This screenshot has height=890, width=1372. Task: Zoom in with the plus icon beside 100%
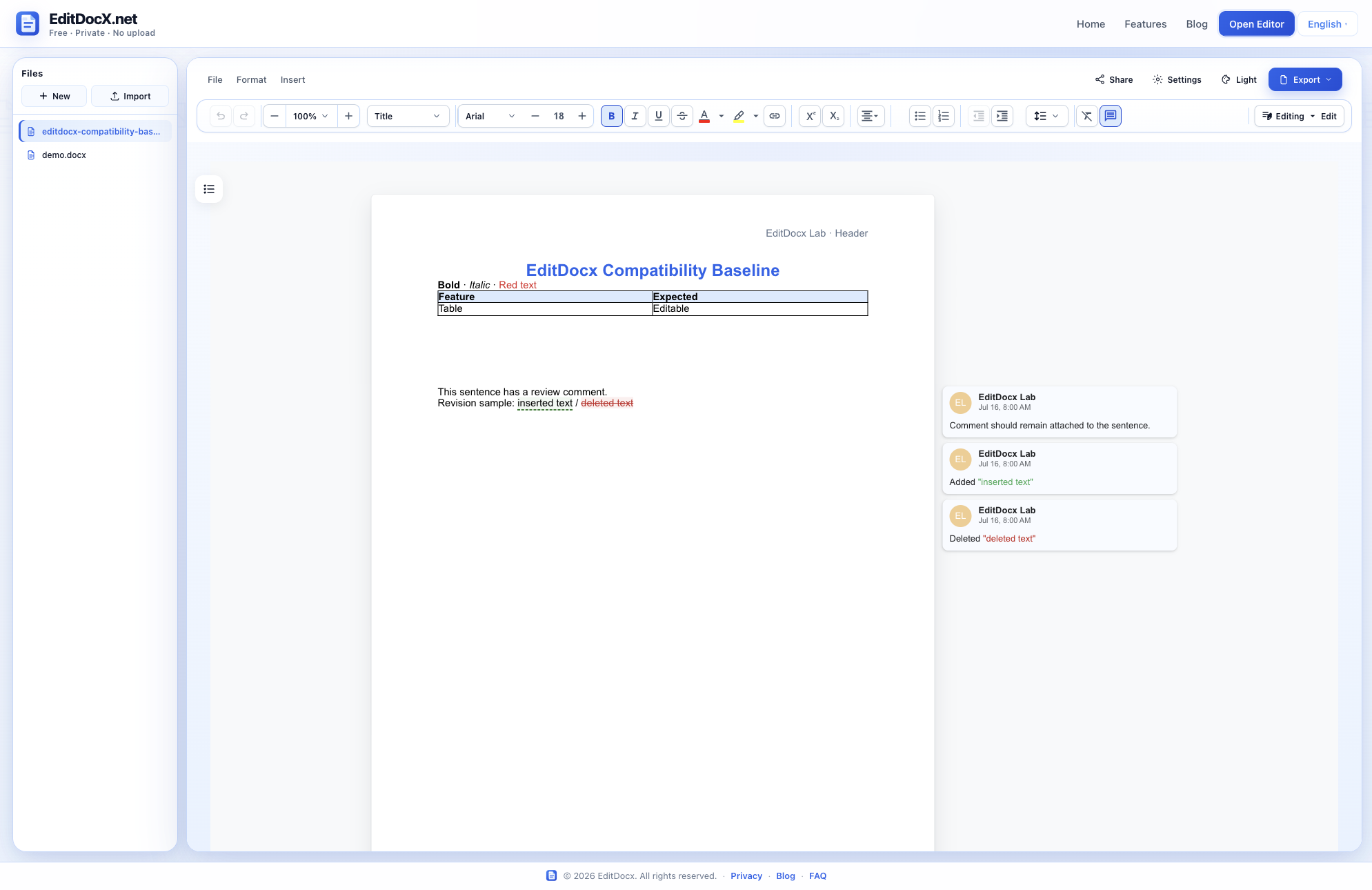(348, 116)
